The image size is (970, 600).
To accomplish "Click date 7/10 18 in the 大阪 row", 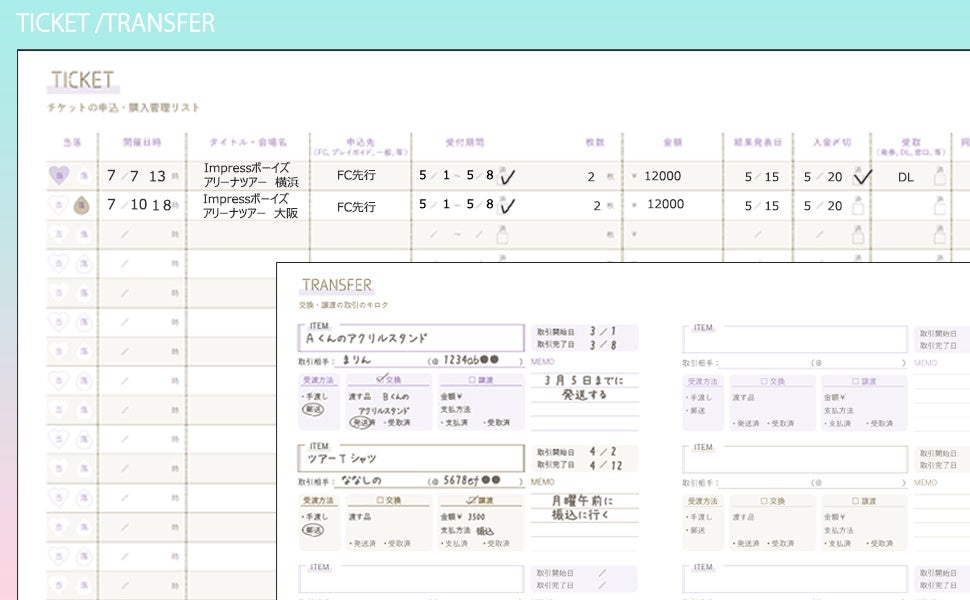I will (139, 205).
